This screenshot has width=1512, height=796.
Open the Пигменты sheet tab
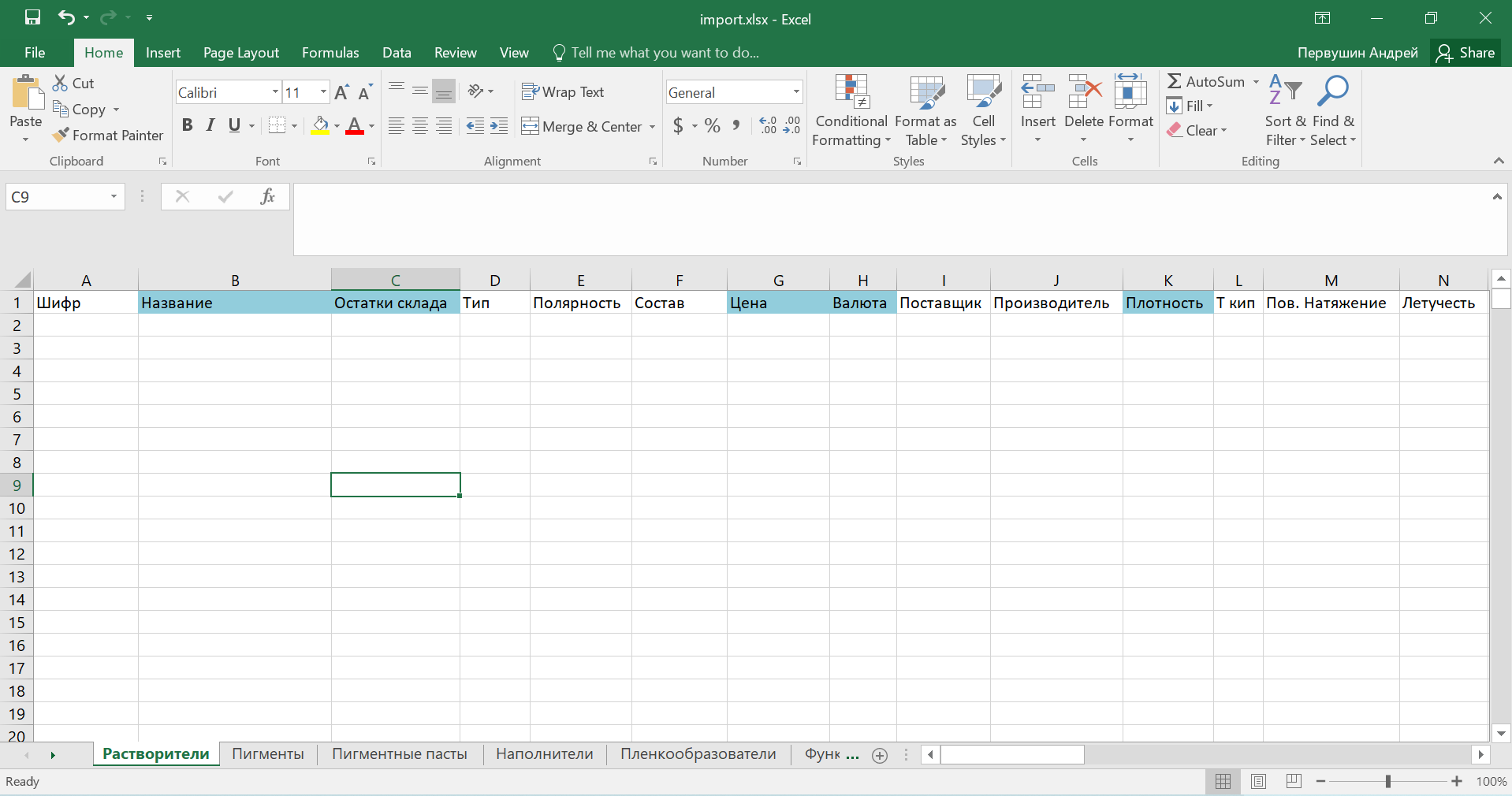coord(268,754)
